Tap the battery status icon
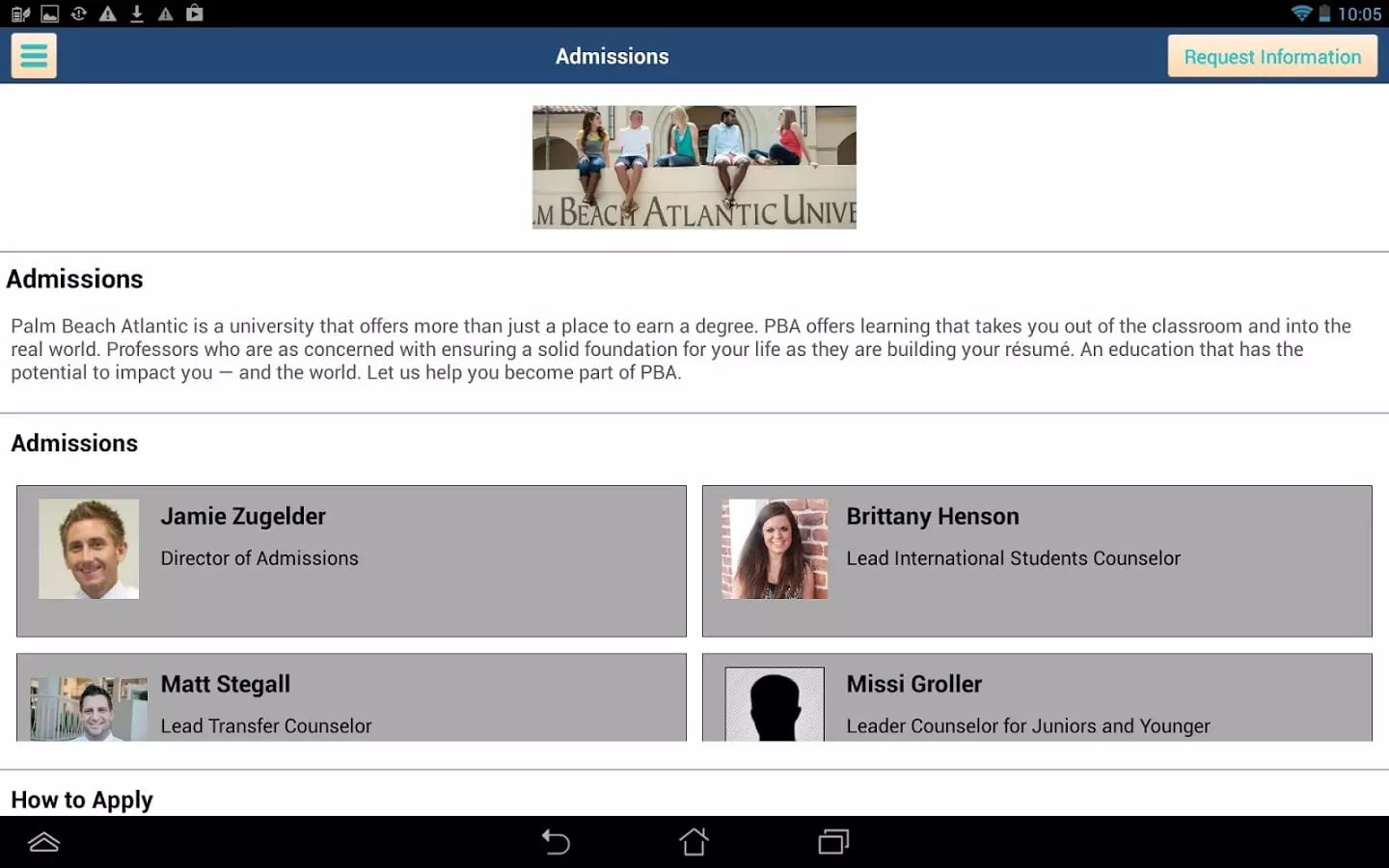This screenshot has width=1389, height=868. [1324, 14]
